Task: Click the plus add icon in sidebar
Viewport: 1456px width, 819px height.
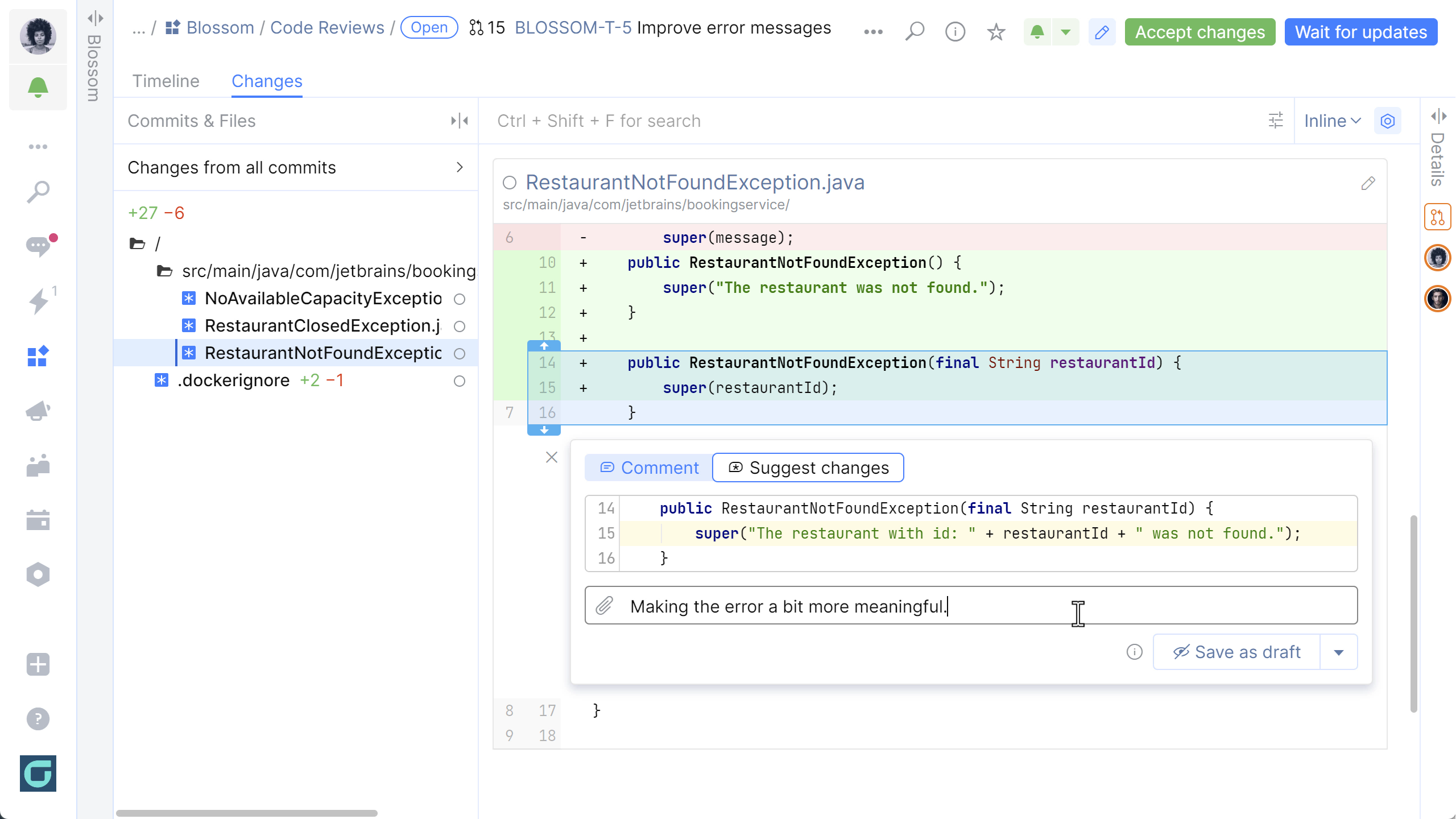Action: pos(38,664)
